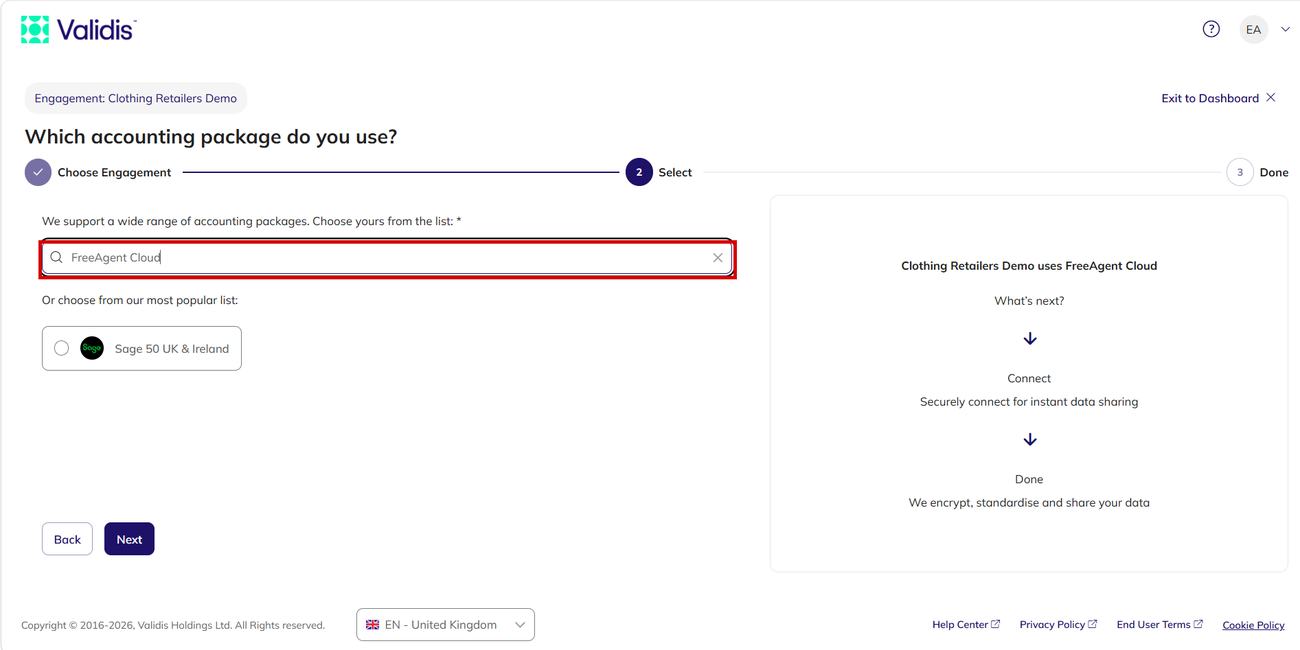Open the Privacy Policy link
This screenshot has height=650, width=1300.
coord(1058,625)
